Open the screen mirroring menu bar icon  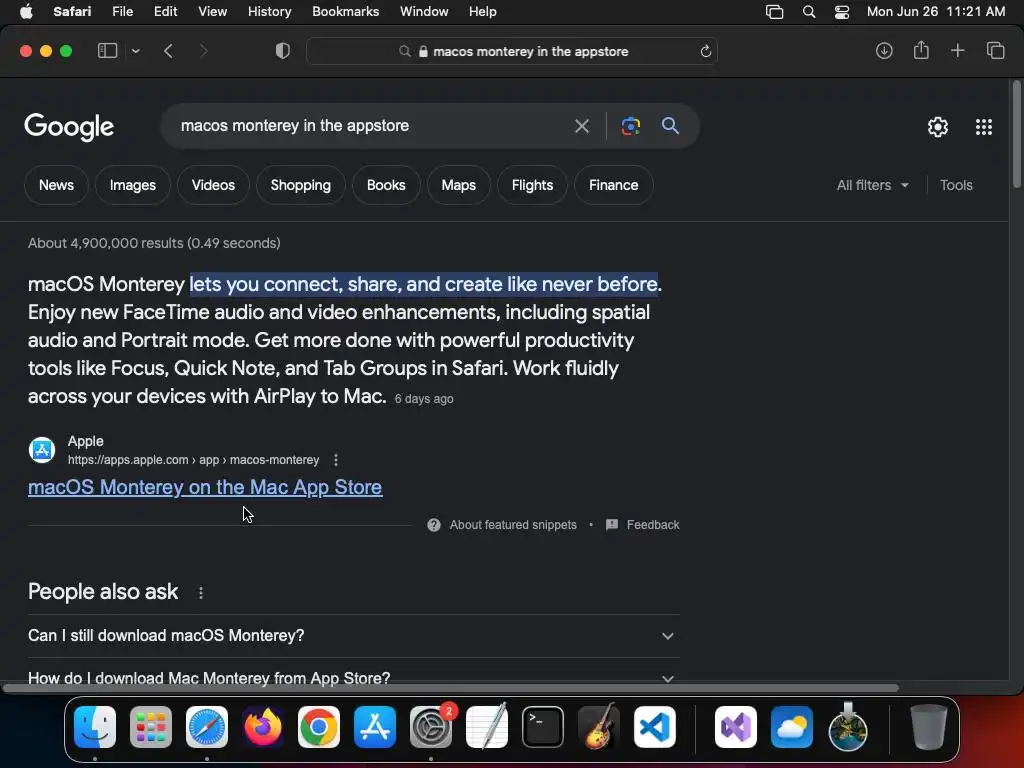coord(775,12)
